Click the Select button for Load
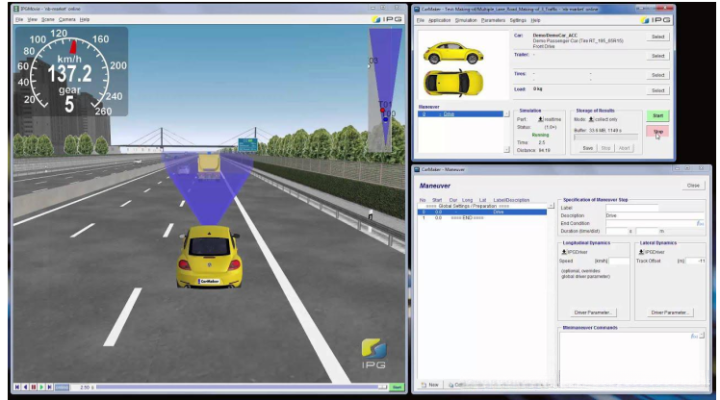This screenshot has height=400, width=720. click(x=658, y=91)
